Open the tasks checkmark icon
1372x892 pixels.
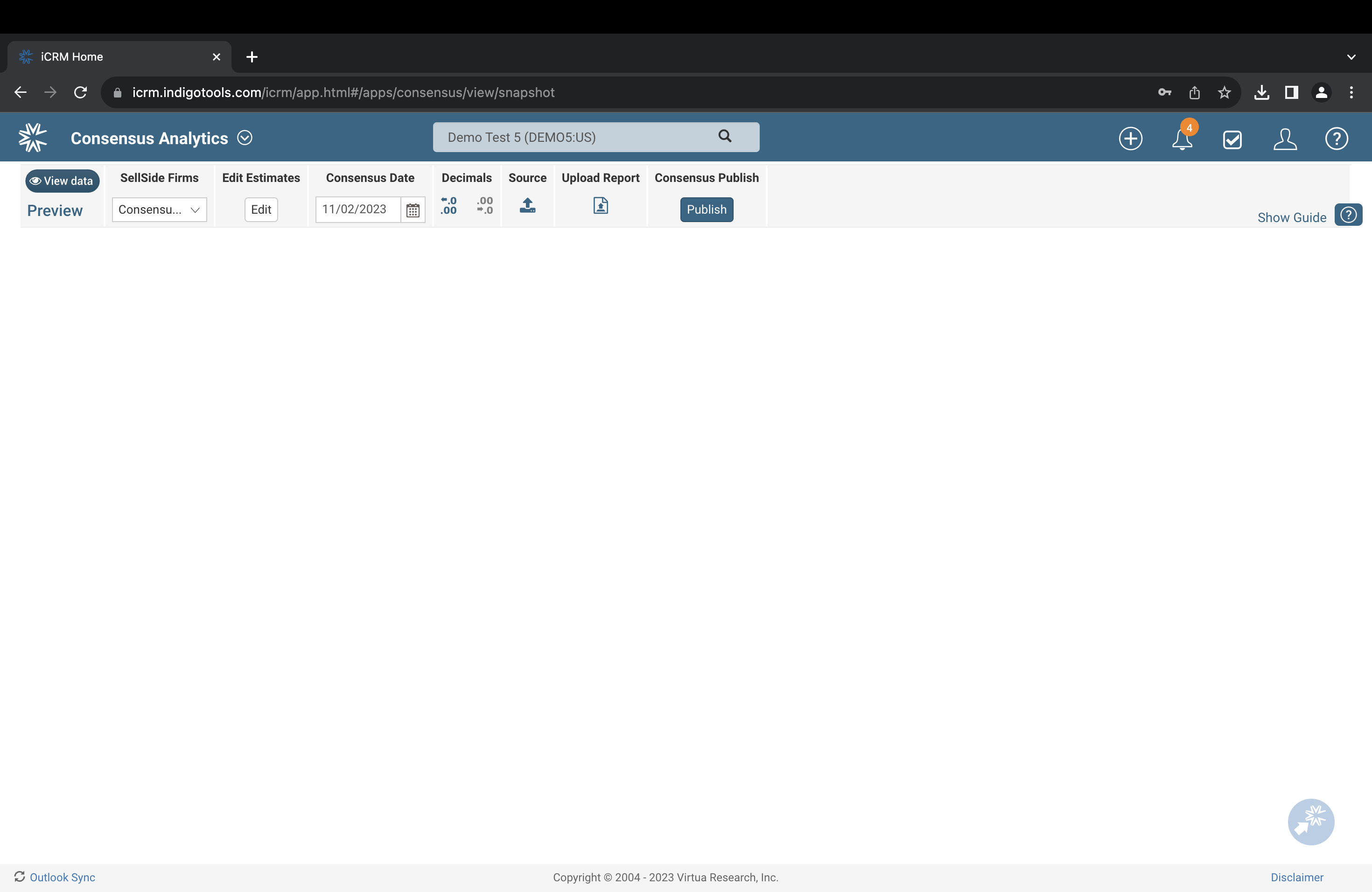1232,139
